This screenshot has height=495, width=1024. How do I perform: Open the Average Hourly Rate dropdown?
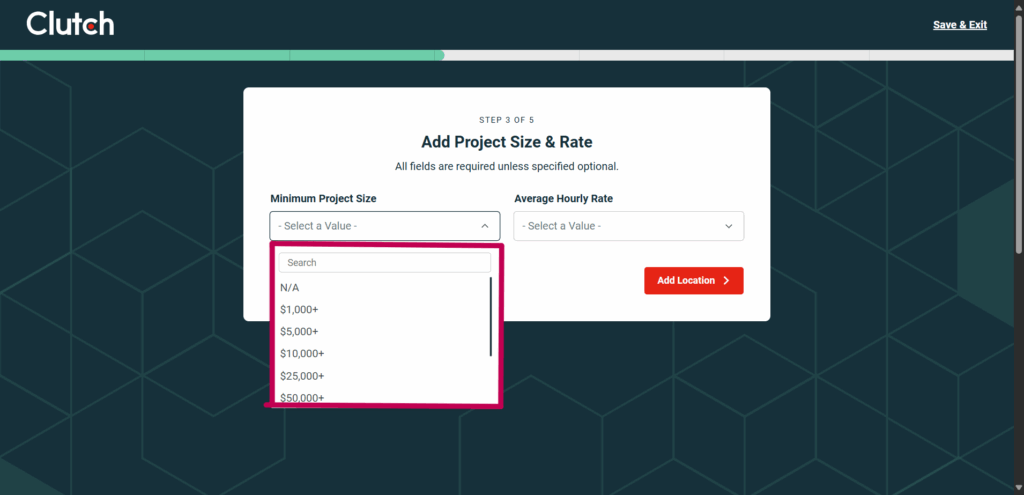pyautogui.click(x=628, y=226)
